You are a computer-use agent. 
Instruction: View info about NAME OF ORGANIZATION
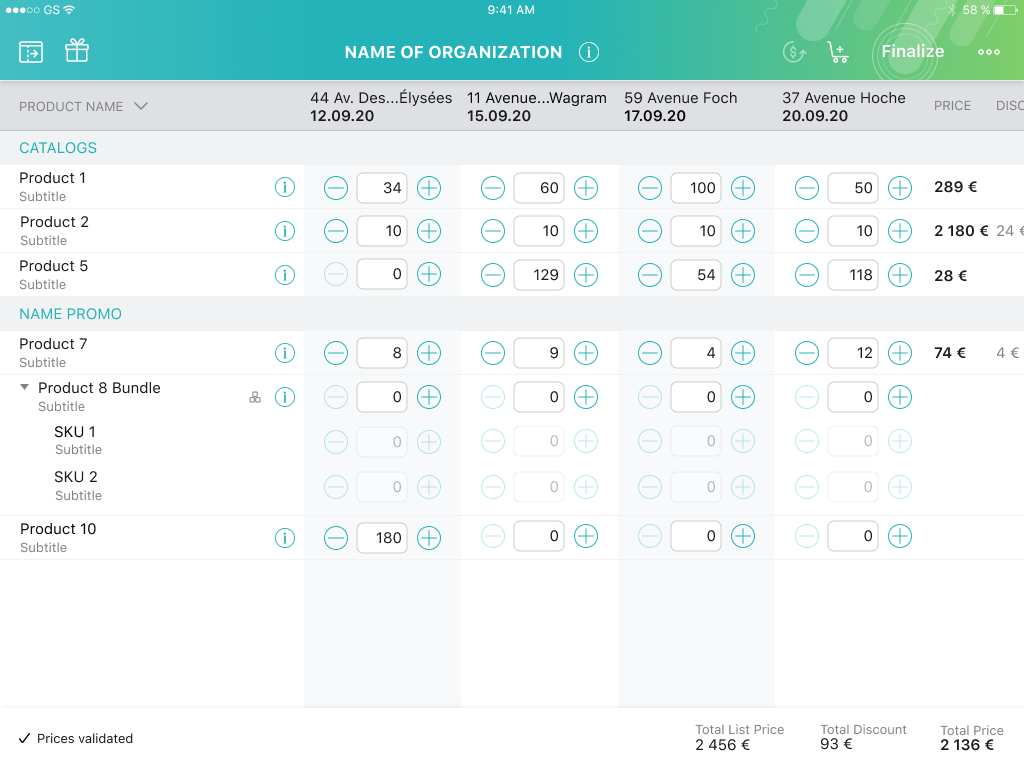click(588, 52)
